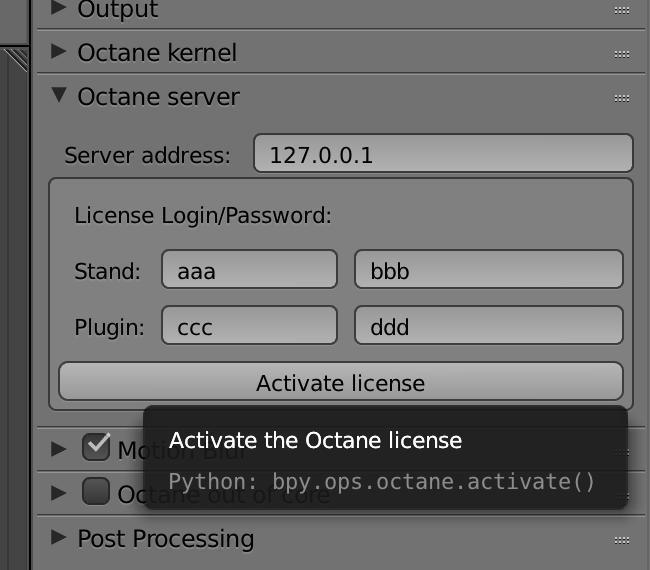Click the Stand password field containing bbb
The width and height of the screenshot is (650, 570).
click(489, 269)
